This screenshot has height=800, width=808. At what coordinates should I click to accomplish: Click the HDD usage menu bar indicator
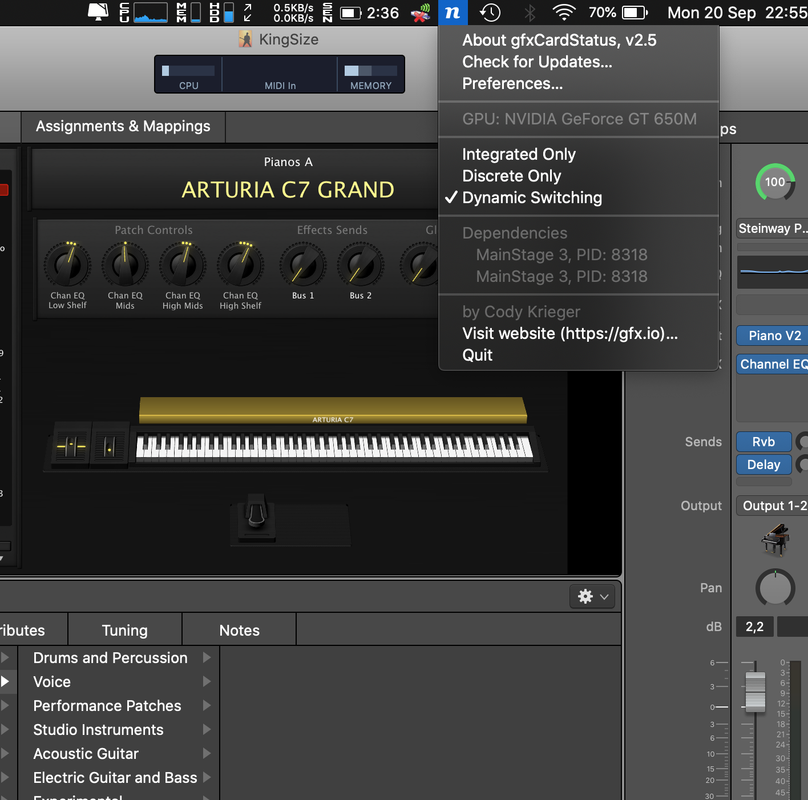tap(222, 12)
